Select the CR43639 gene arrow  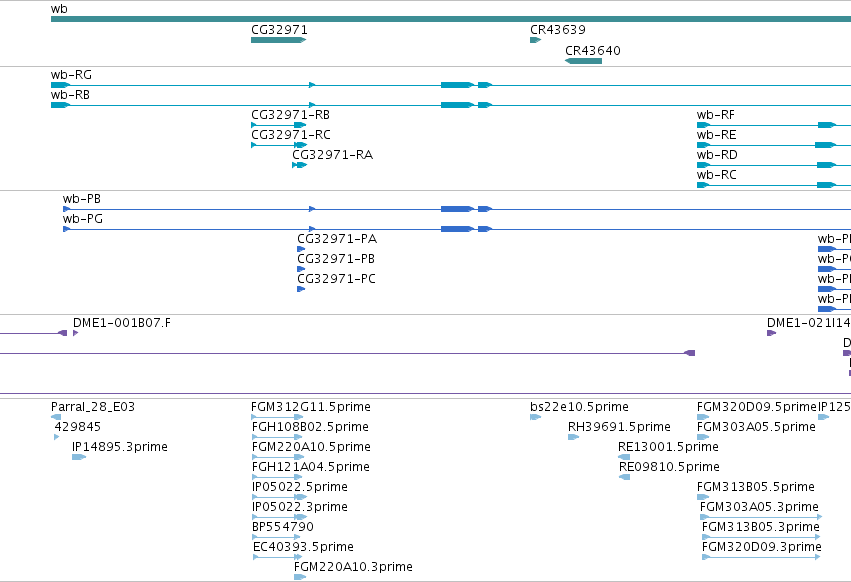pos(536,40)
